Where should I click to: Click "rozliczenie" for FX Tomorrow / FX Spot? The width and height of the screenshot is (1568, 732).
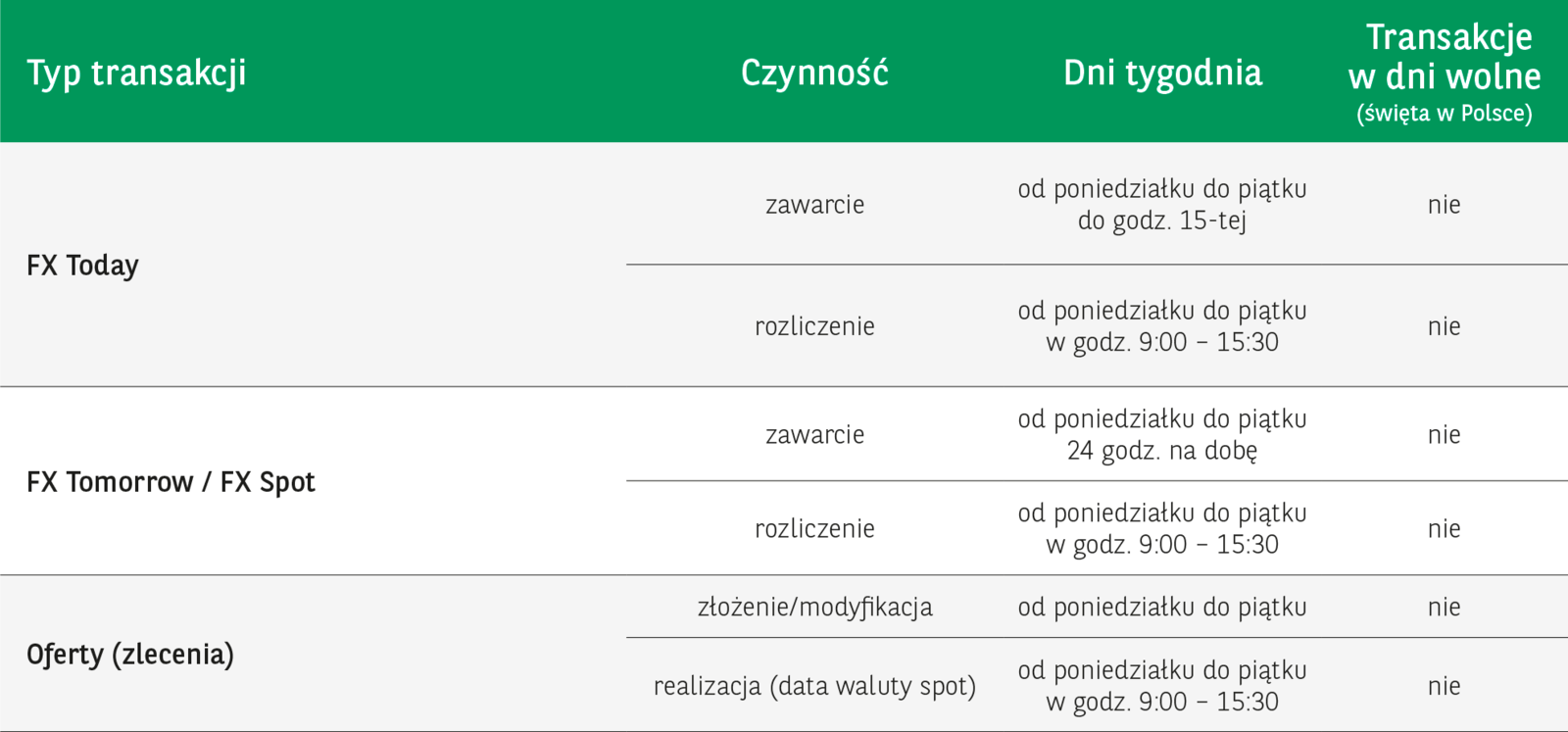(x=814, y=529)
